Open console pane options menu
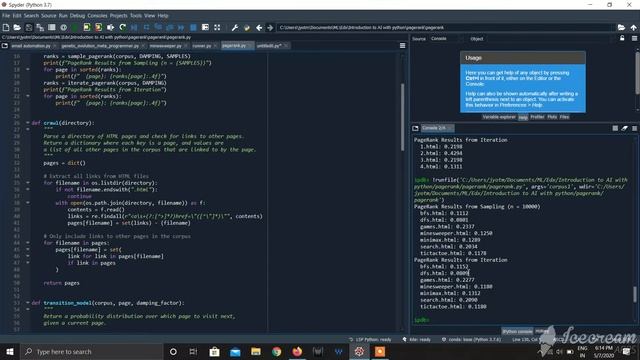The height and width of the screenshot is (360, 640). pos(634,128)
